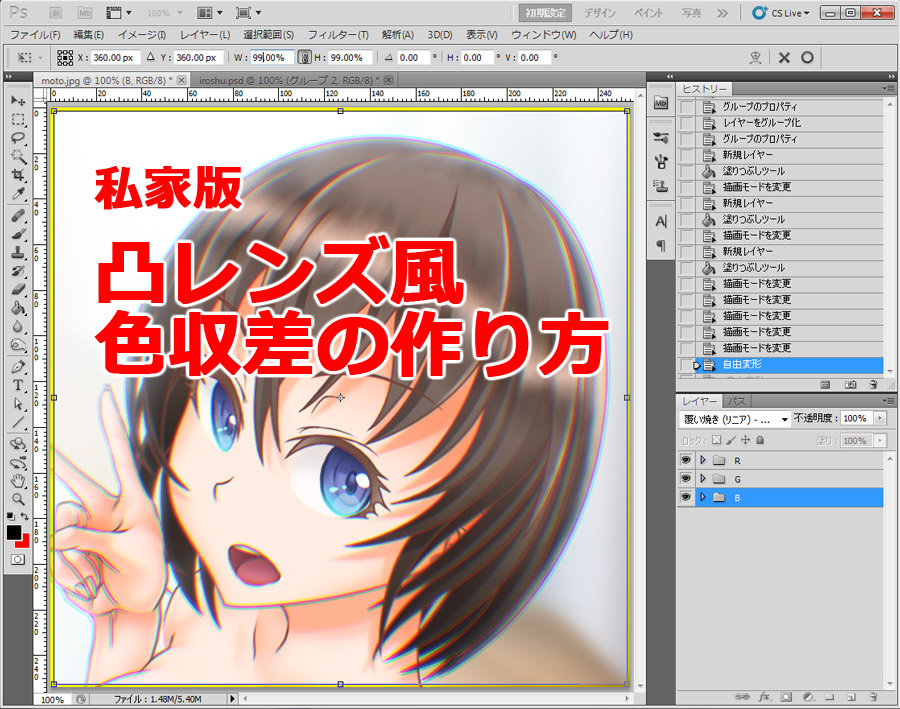This screenshot has width=900, height=709.
Task: Open the blend mode dropdown
Action: 734,420
